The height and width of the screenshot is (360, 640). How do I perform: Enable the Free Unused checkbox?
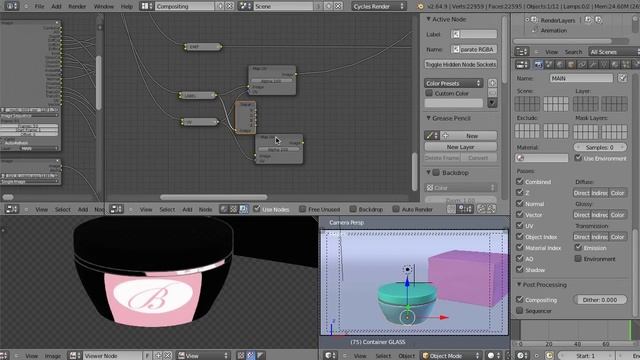click(x=302, y=209)
